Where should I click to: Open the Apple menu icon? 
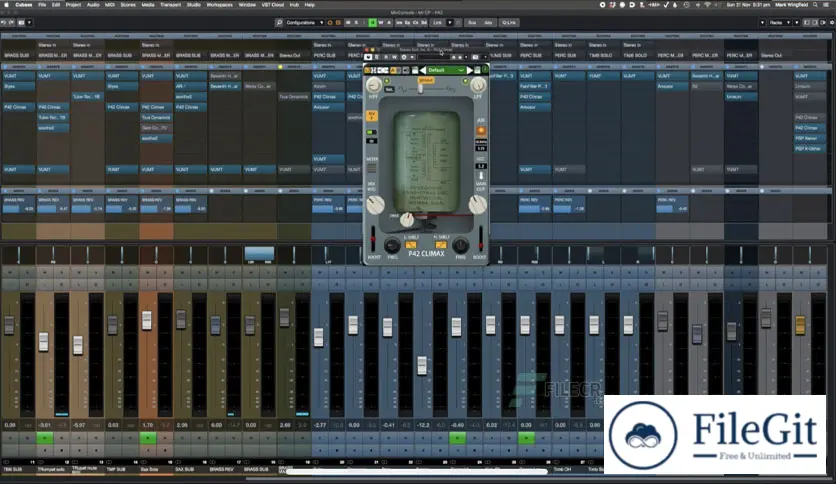point(5,5)
